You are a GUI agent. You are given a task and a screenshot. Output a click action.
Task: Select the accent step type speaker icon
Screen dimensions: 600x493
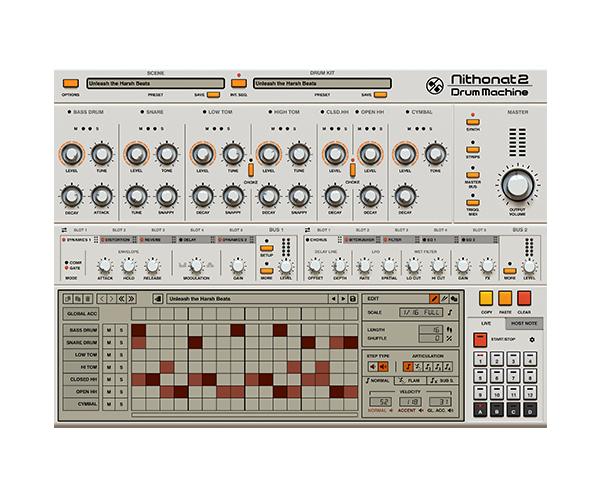click(383, 367)
